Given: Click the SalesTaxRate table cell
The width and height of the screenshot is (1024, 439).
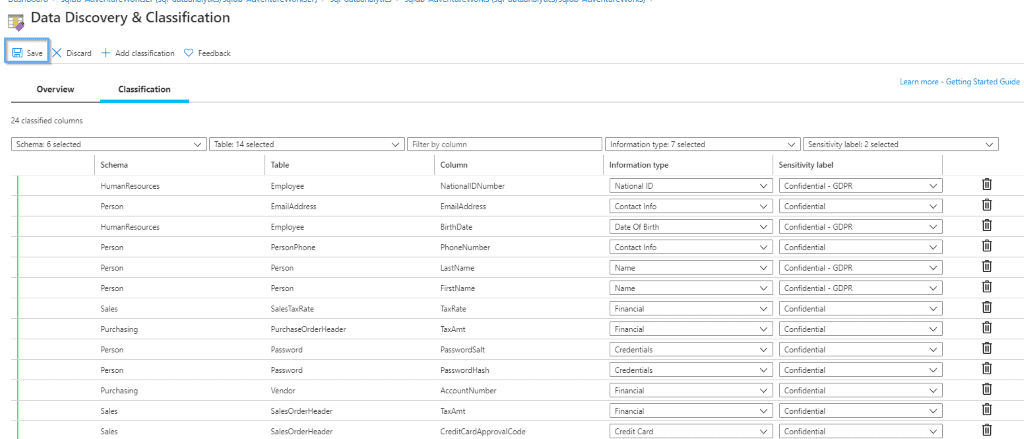Looking at the screenshot, I should [295, 308].
